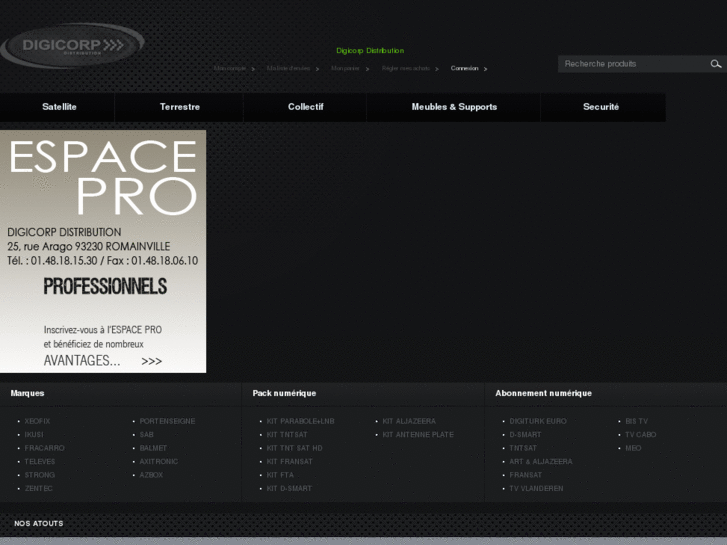Select AZBOX brand
The image size is (727, 545).
tap(151, 475)
